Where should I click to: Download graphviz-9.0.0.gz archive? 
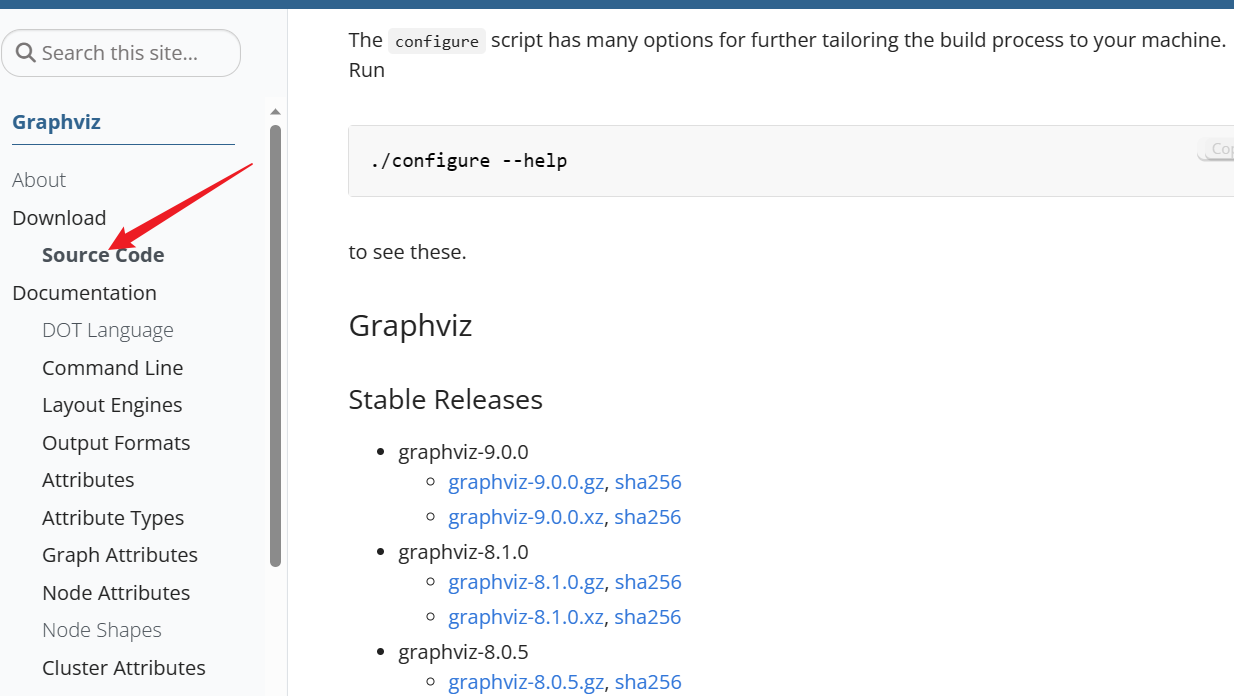(x=526, y=481)
